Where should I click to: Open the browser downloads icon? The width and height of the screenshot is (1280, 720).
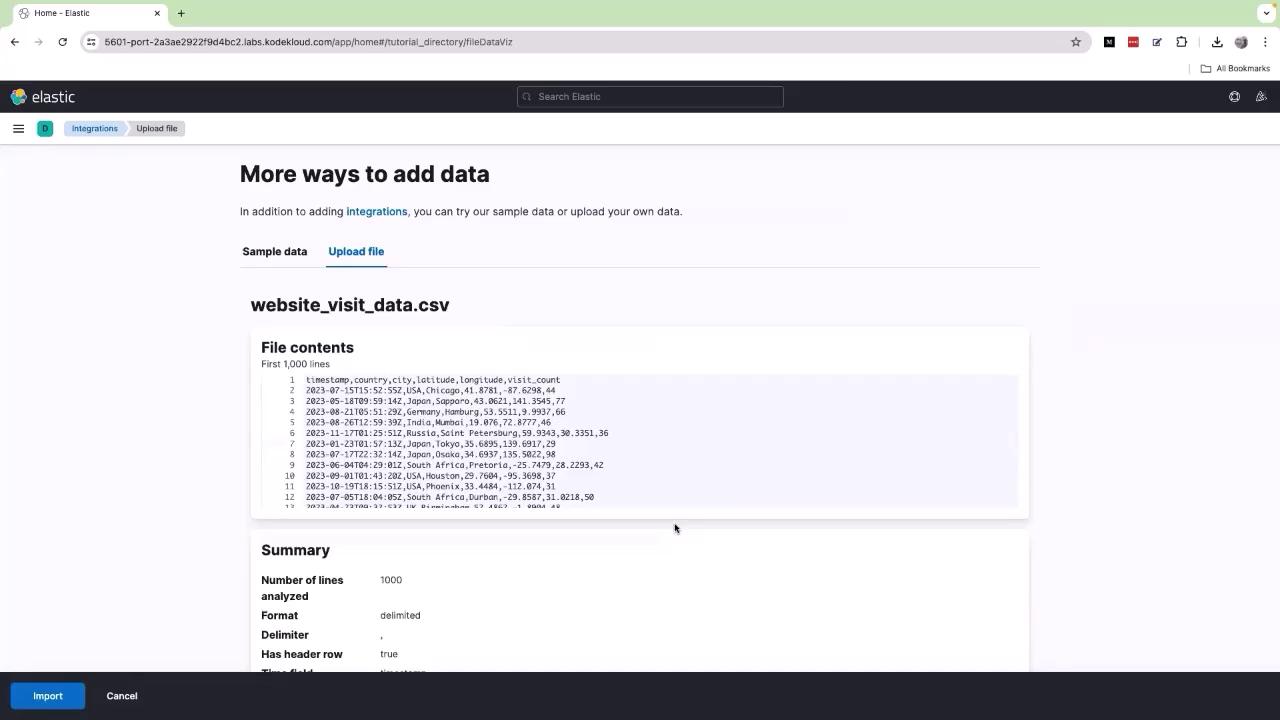click(1217, 42)
